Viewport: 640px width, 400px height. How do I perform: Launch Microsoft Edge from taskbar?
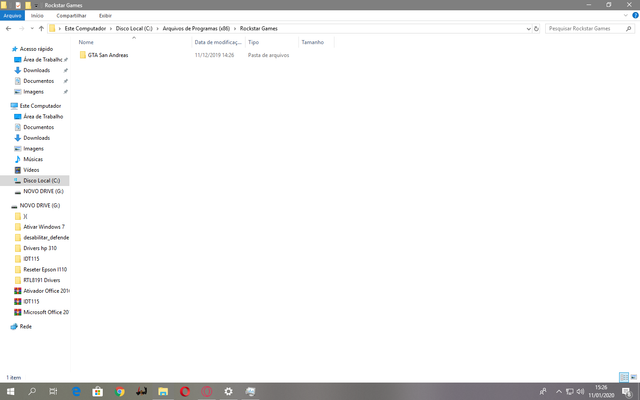[76, 392]
